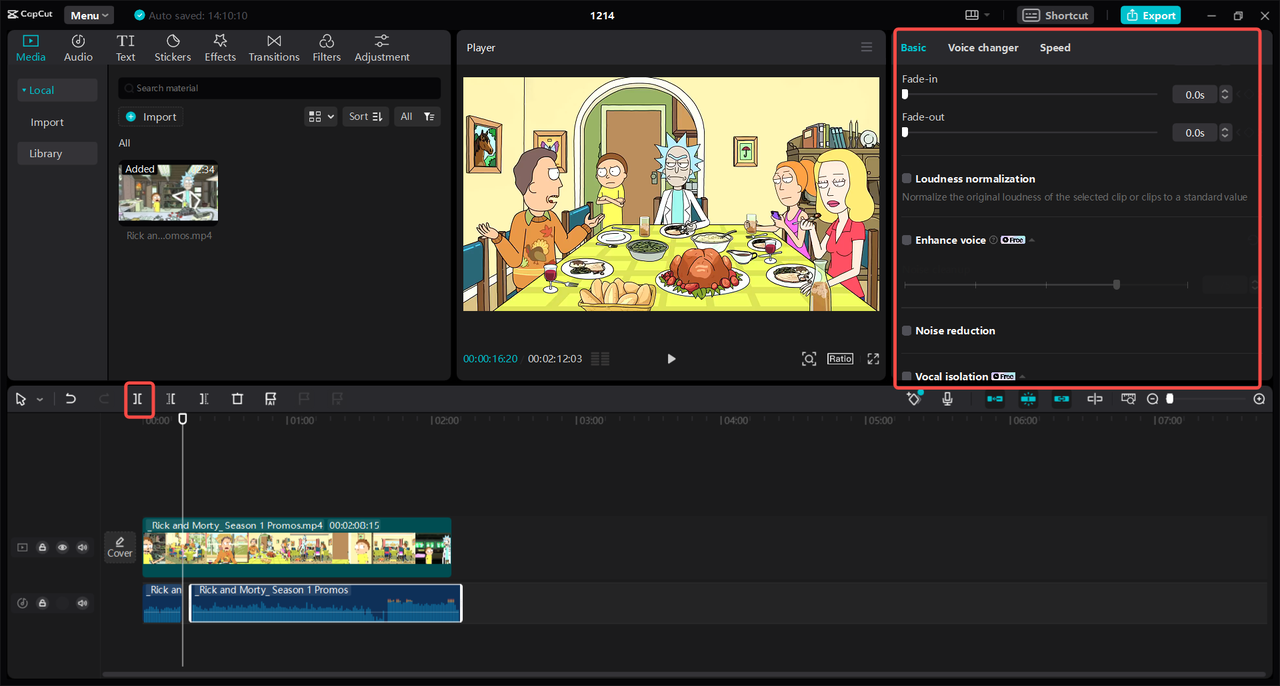The height and width of the screenshot is (686, 1280).
Task: Open the Audio tab
Action: 78,48
